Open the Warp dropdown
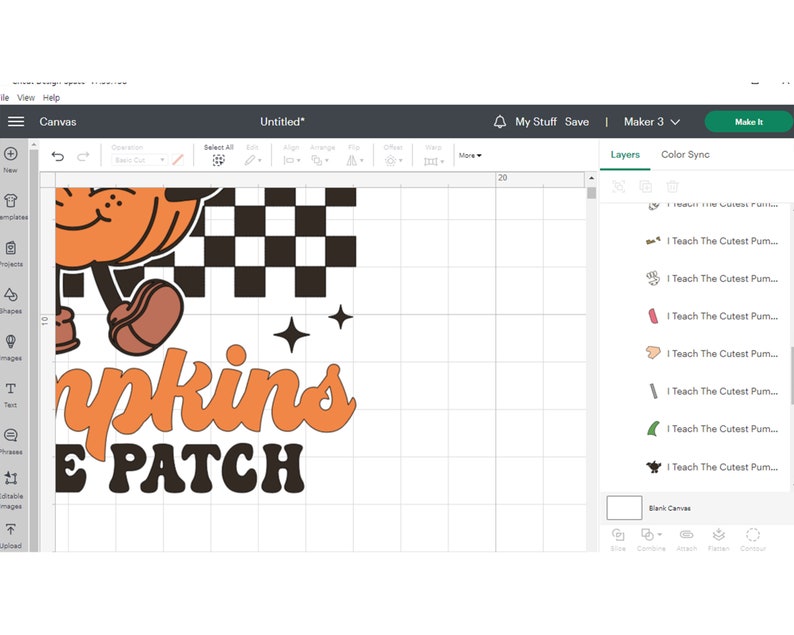Screen dimensions: 794x635 (x=433, y=161)
